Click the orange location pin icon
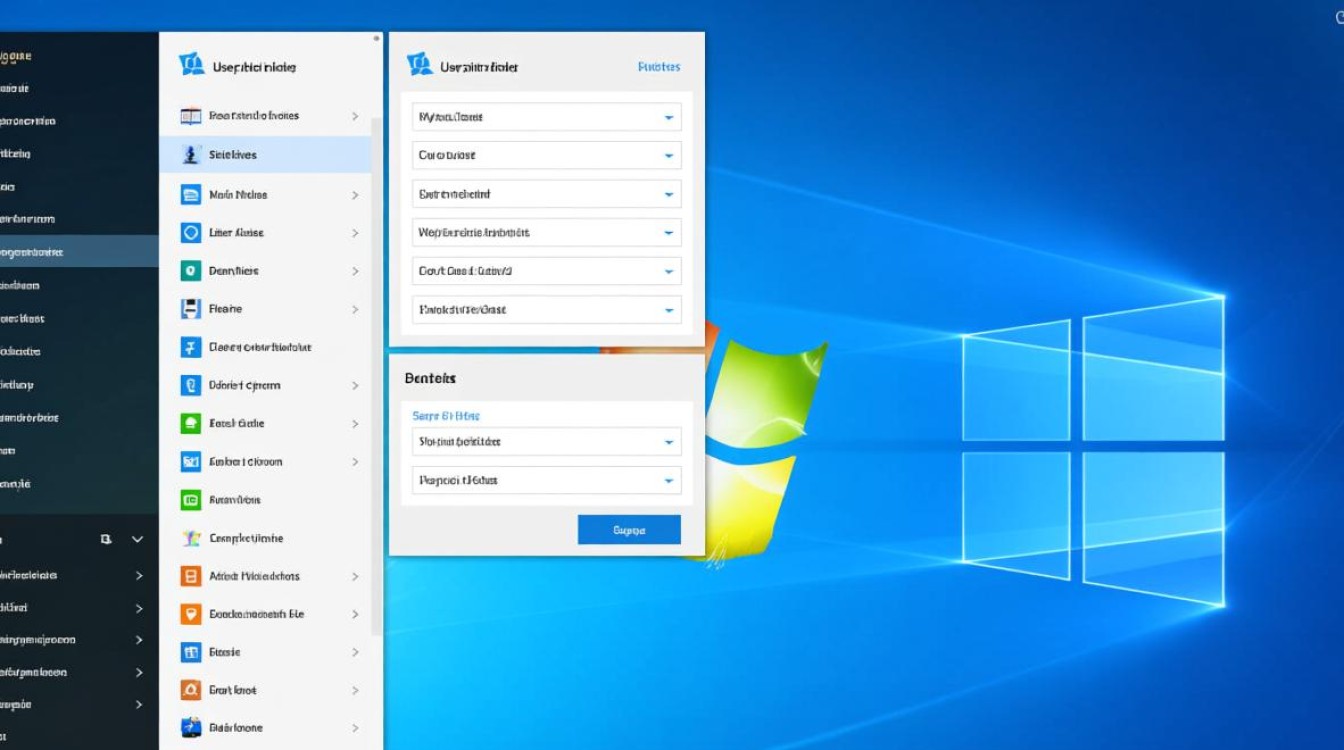The width and height of the screenshot is (1344, 750). (x=190, y=614)
